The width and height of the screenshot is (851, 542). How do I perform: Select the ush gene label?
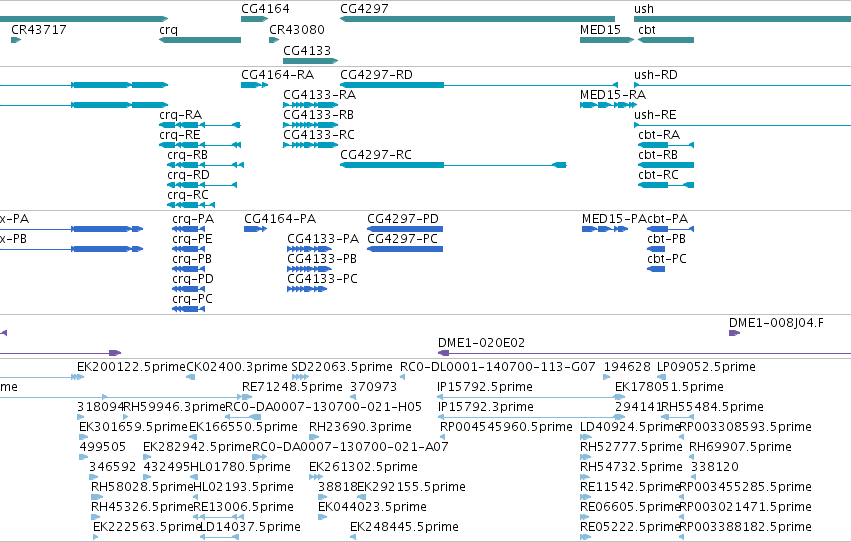point(644,9)
